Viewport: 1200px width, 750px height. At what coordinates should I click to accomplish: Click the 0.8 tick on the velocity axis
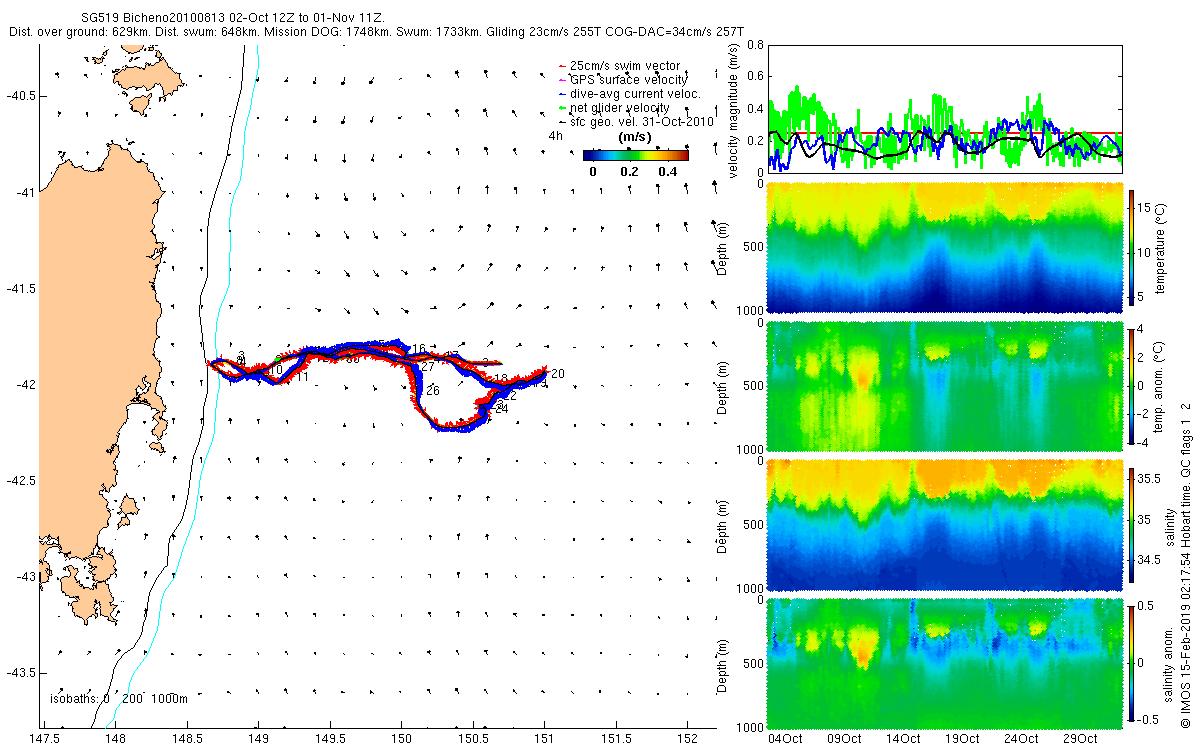click(755, 45)
